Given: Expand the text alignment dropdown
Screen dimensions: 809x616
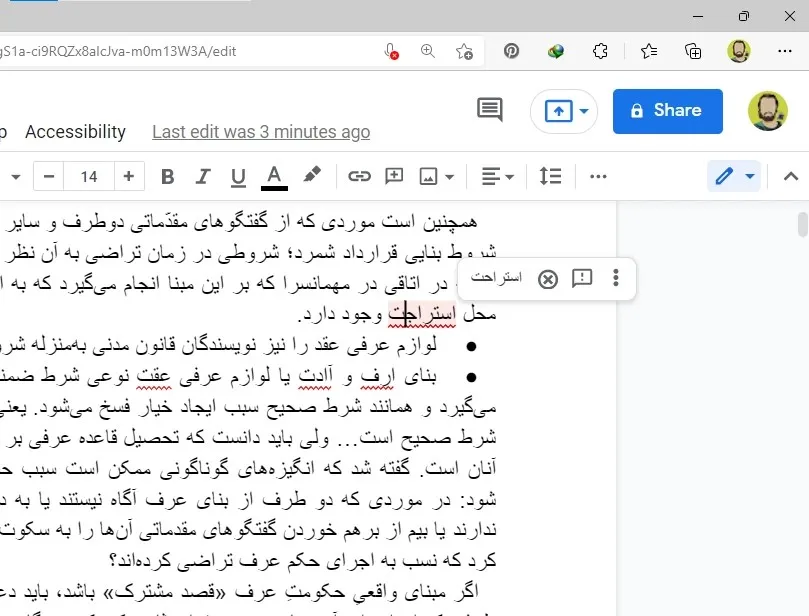Looking at the screenshot, I should tap(498, 177).
